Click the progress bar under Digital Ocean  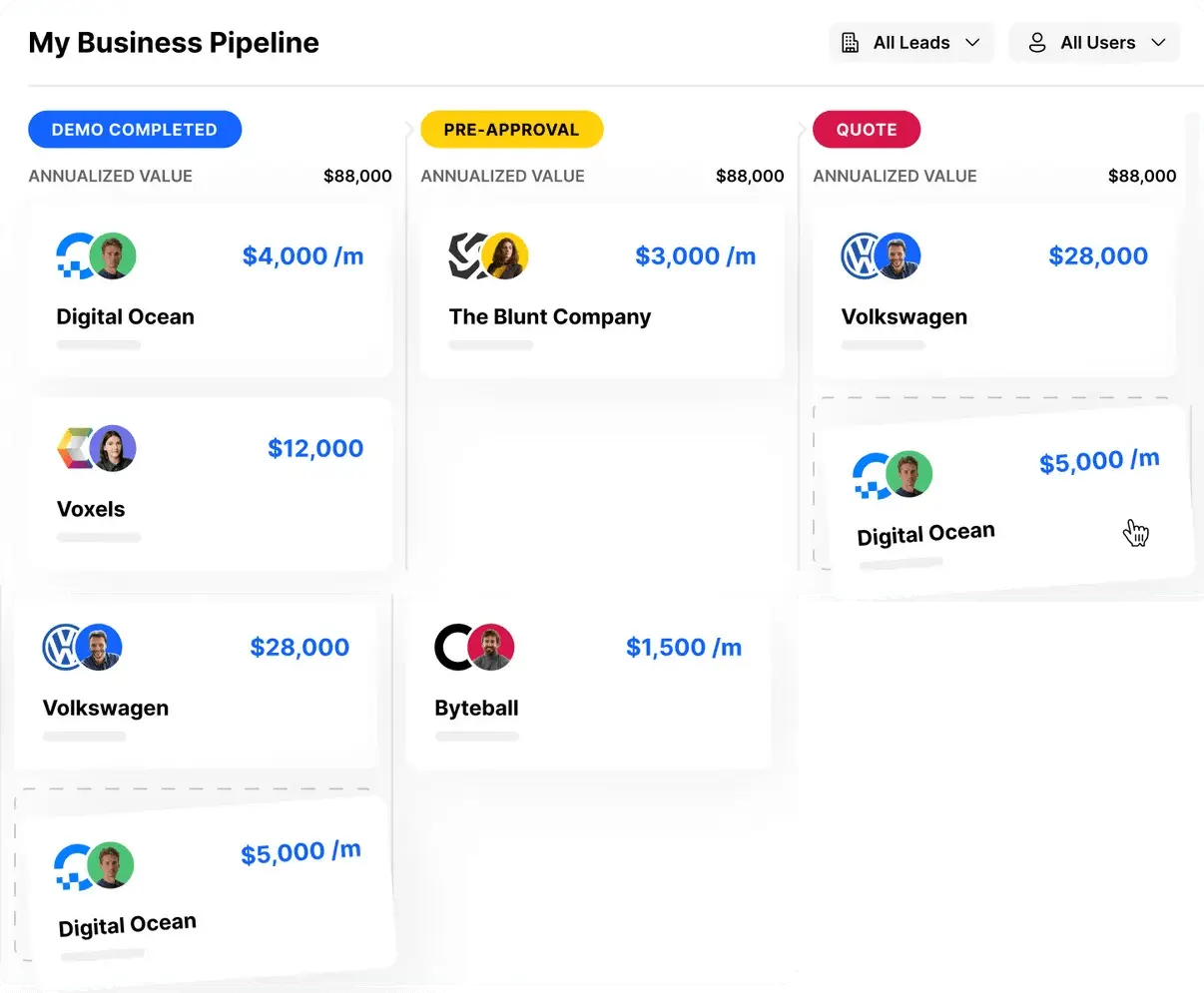[98, 344]
